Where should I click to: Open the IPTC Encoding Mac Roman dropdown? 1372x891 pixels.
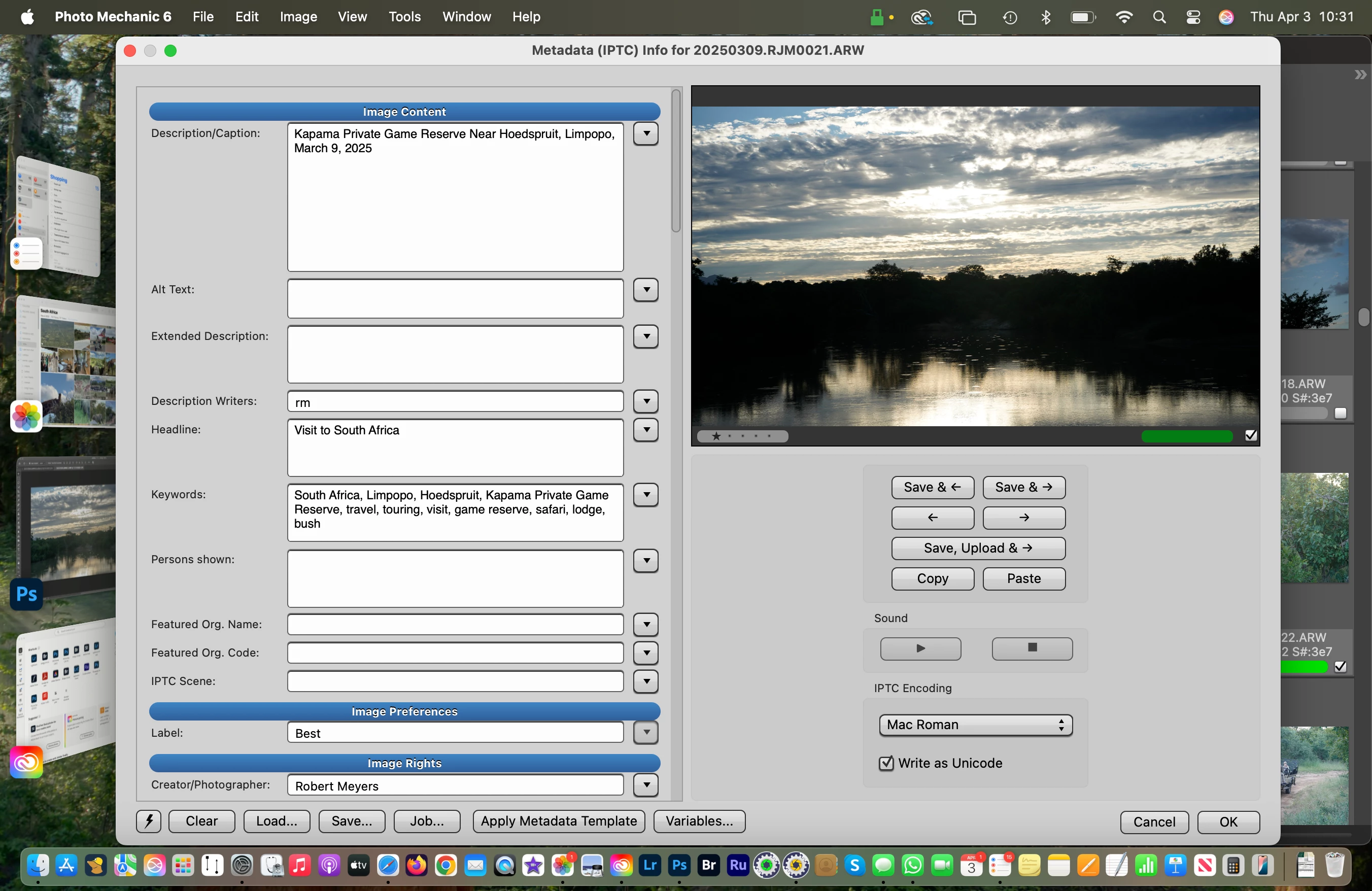[975, 725]
